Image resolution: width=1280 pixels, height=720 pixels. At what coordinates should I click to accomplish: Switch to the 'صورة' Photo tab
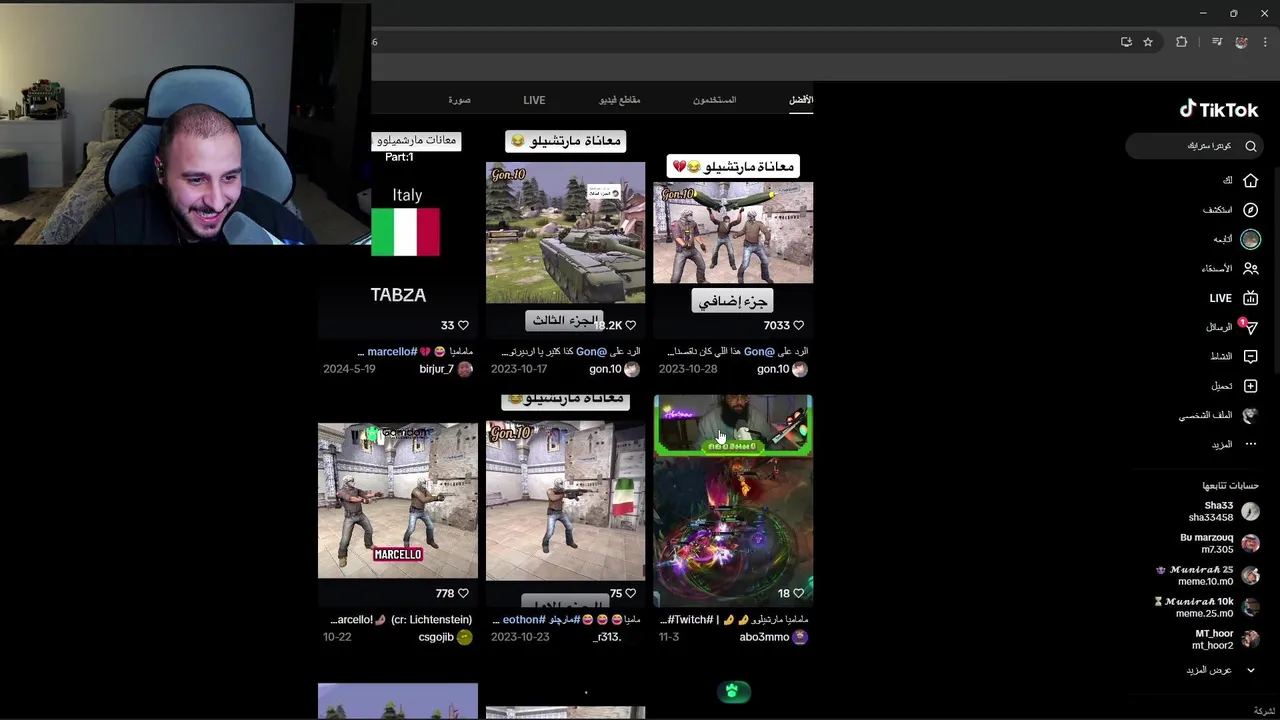coord(459,100)
